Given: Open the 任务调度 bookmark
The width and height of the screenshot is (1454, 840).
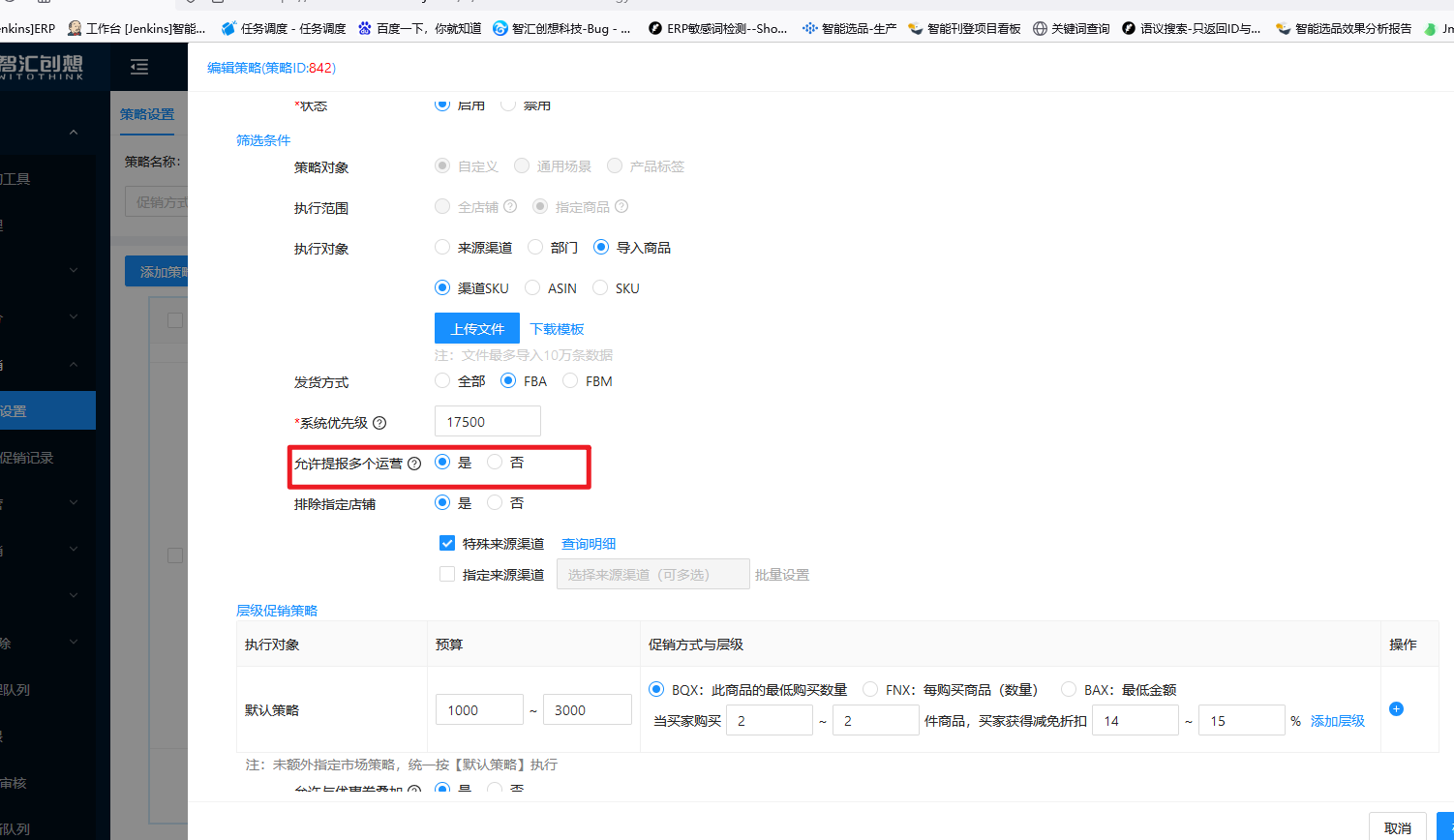Looking at the screenshot, I should click(284, 29).
